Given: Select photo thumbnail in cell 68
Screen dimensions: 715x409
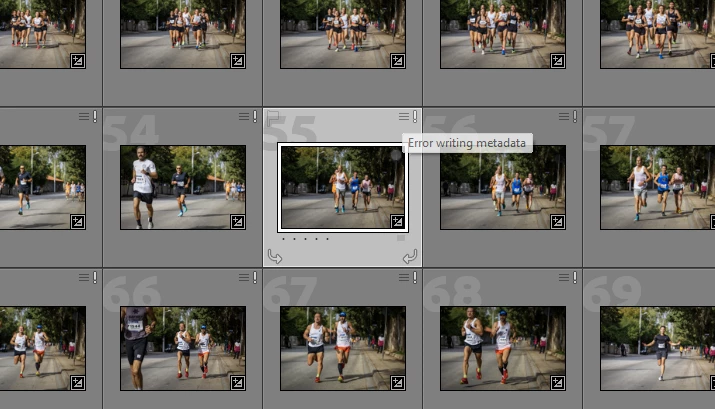Looking at the screenshot, I should tap(503, 348).
